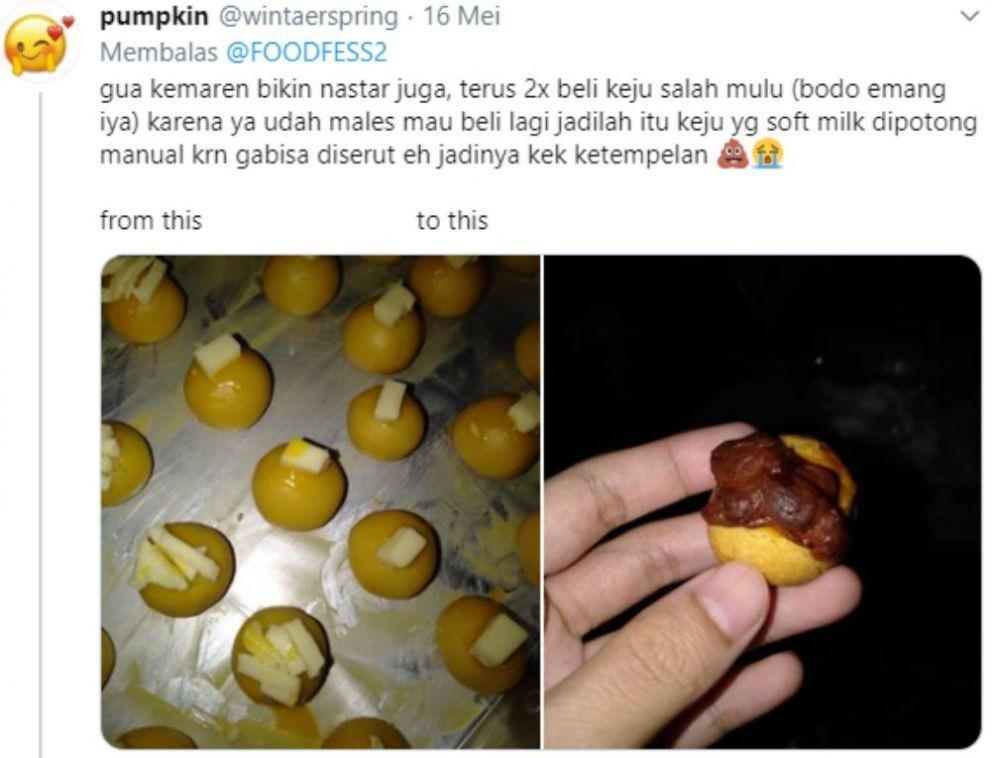Screen dimensions: 1000x758
Task: Open the pumpkin display name profile
Action: pos(154,17)
